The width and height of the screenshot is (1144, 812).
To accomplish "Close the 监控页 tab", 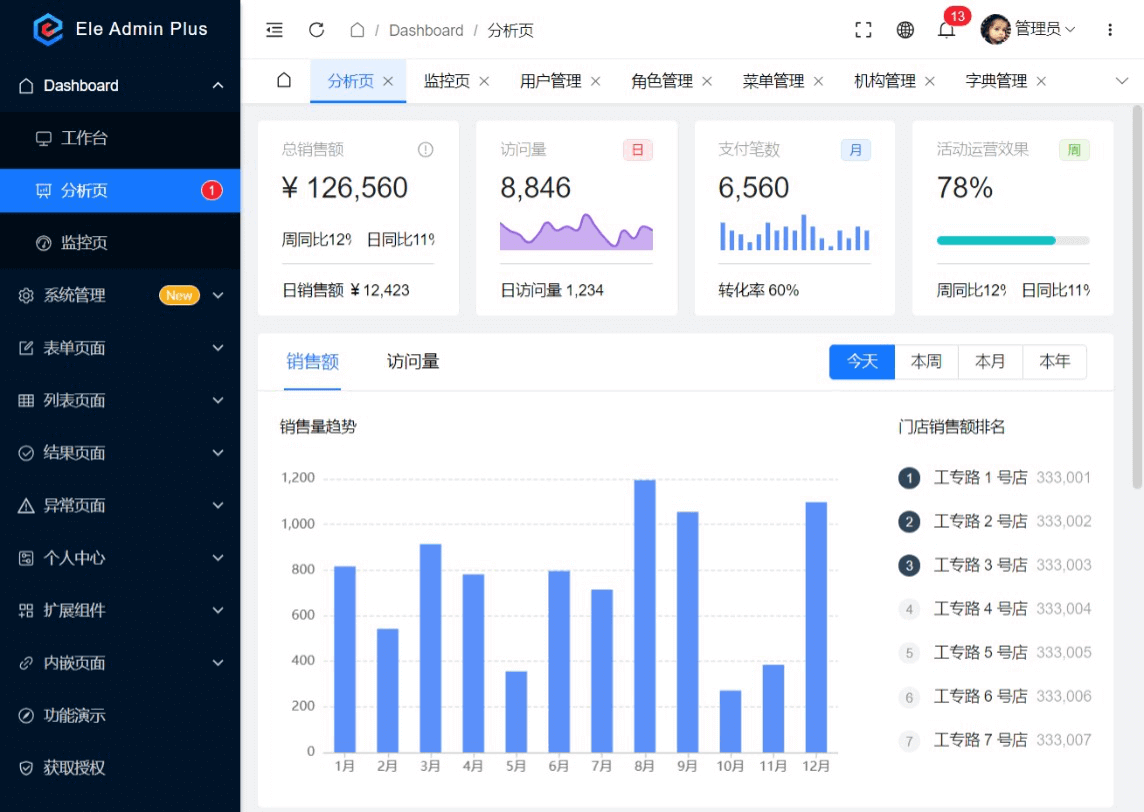I will coord(484,81).
